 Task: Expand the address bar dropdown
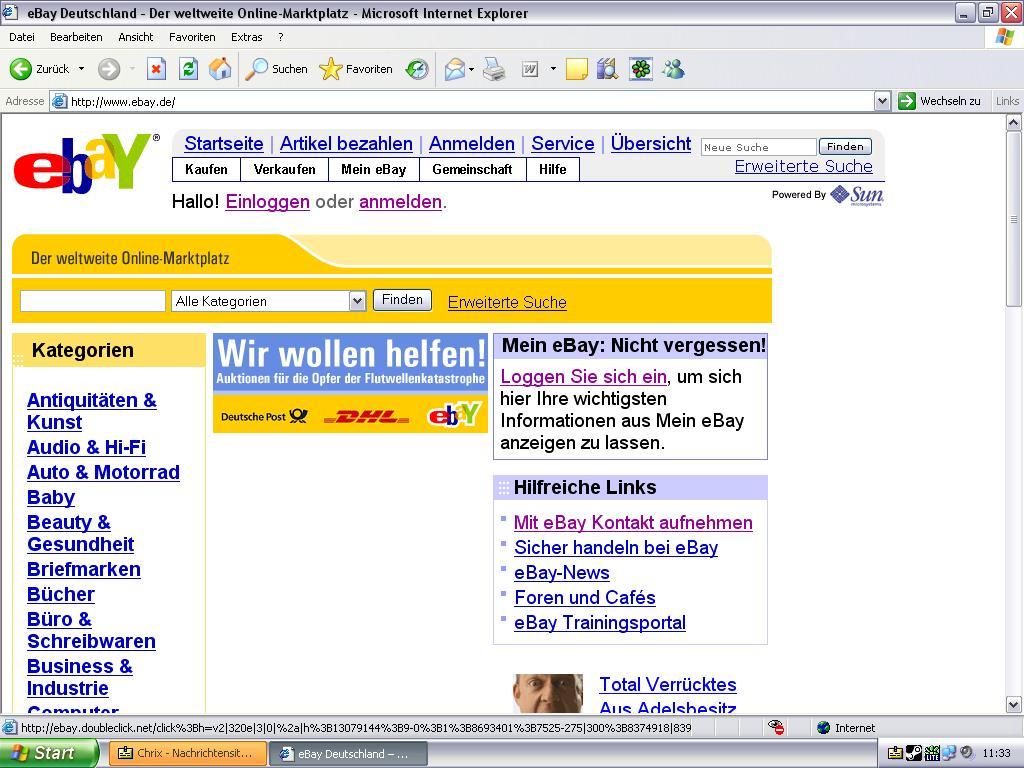(882, 101)
